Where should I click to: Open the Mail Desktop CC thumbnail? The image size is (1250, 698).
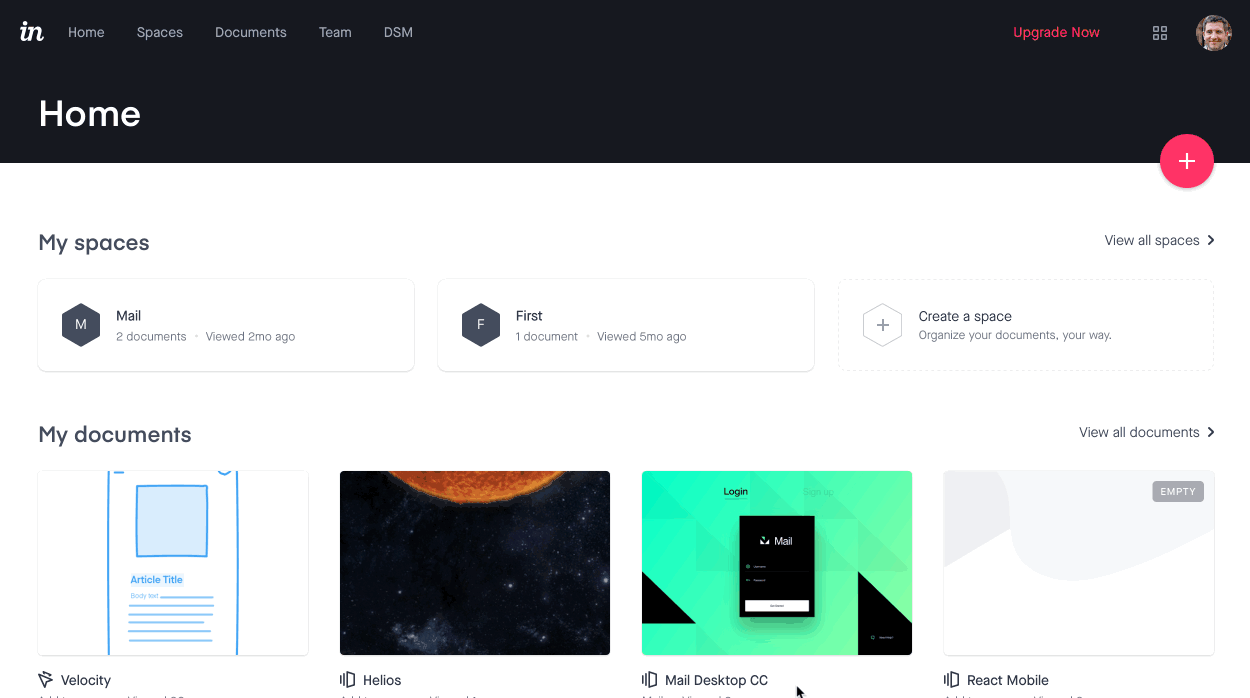point(777,563)
